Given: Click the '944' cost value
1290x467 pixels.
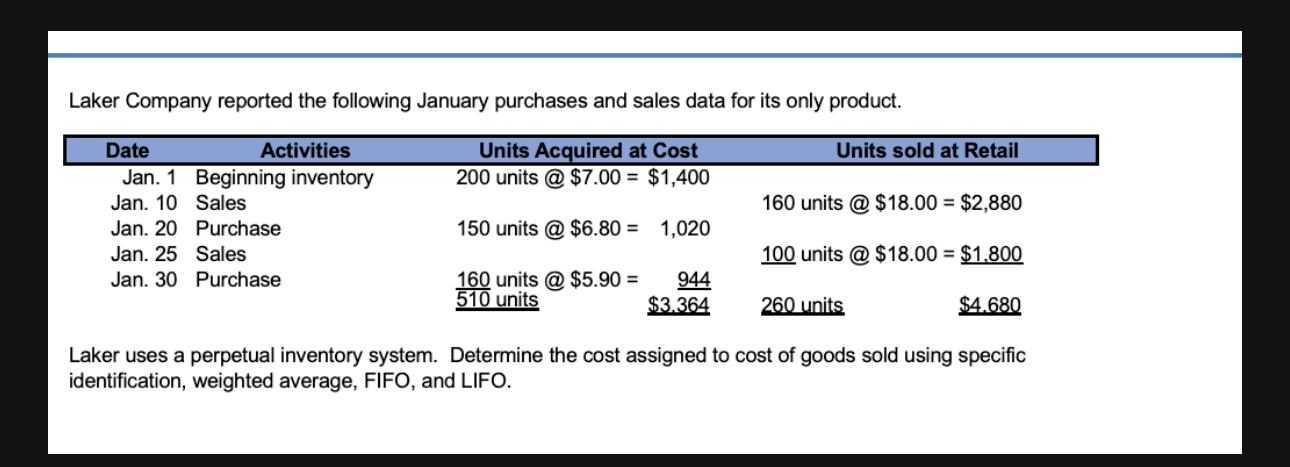Looking at the screenshot, I should coord(693,279).
